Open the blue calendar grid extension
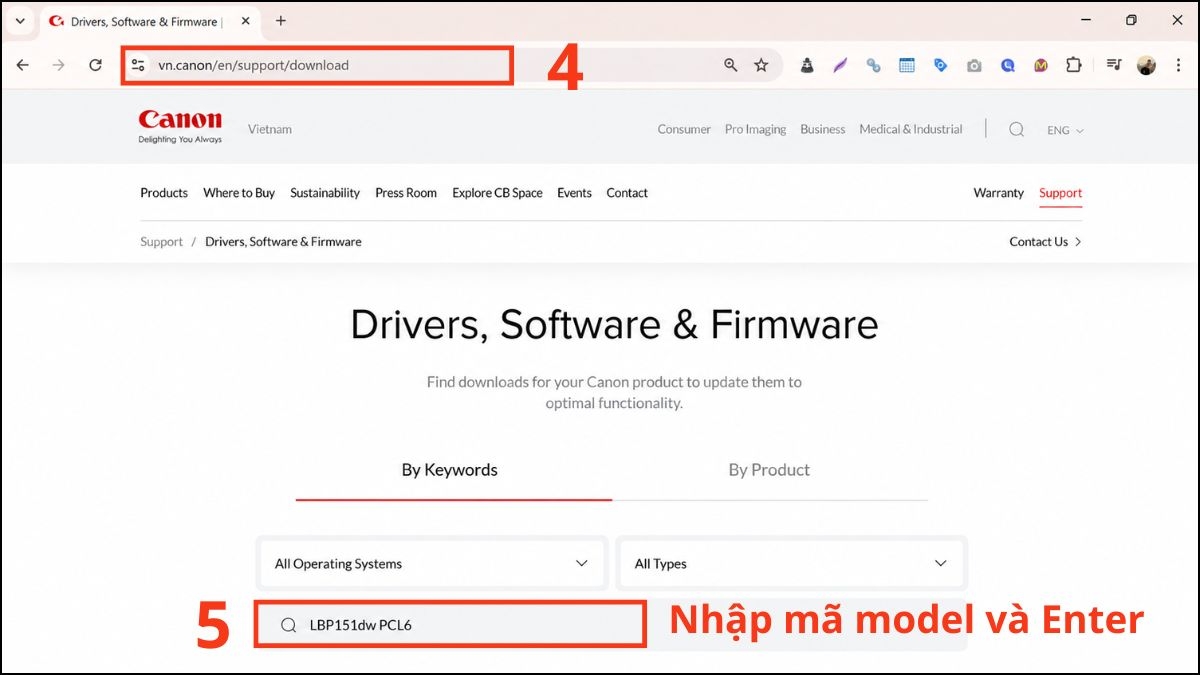This screenshot has height=675, width=1200. [x=907, y=65]
